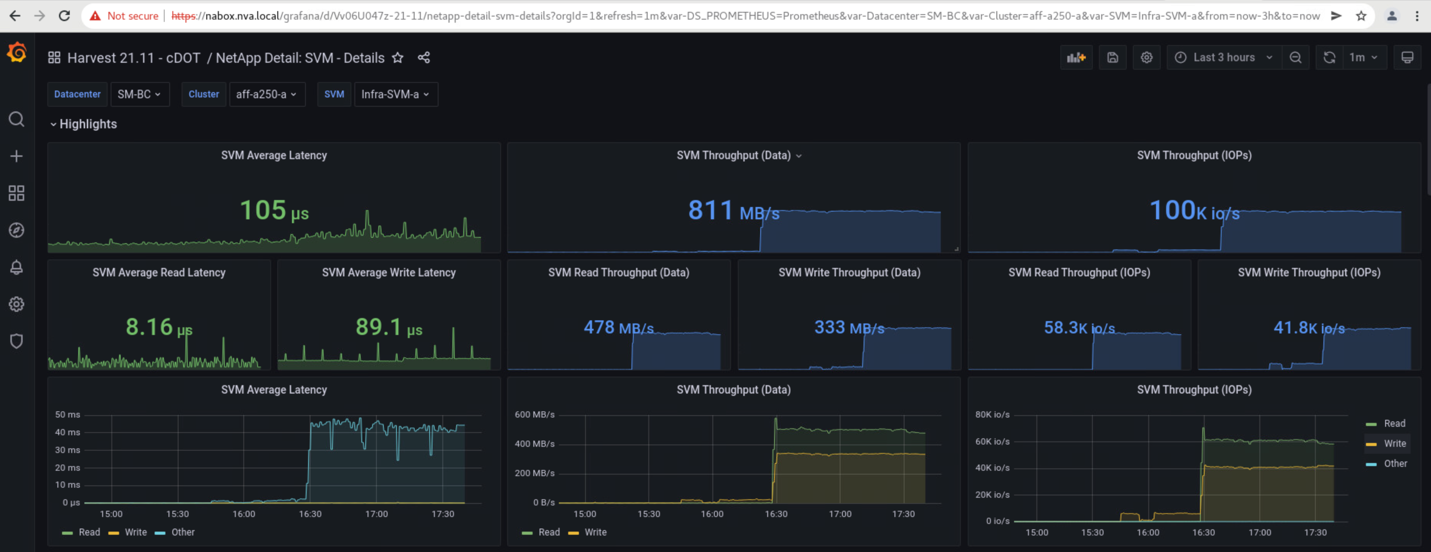This screenshot has width=1431, height=552.
Task: Toggle Other series in Average Latency legend
Action: [182, 532]
